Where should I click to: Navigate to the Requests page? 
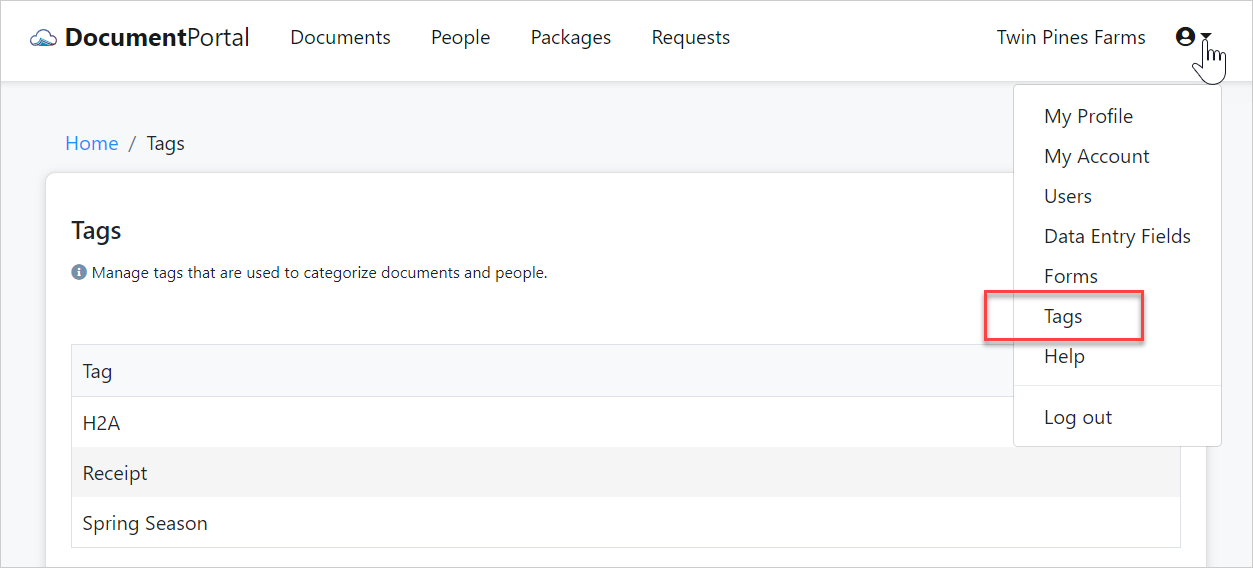[x=690, y=38]
